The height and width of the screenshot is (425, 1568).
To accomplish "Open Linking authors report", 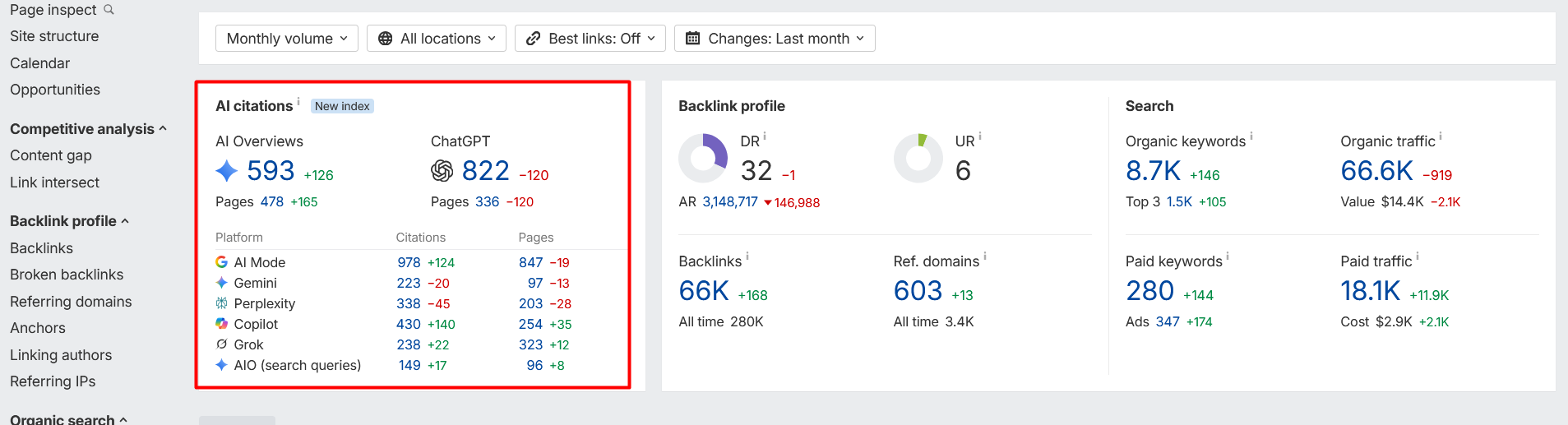I will tap(61, 355).
